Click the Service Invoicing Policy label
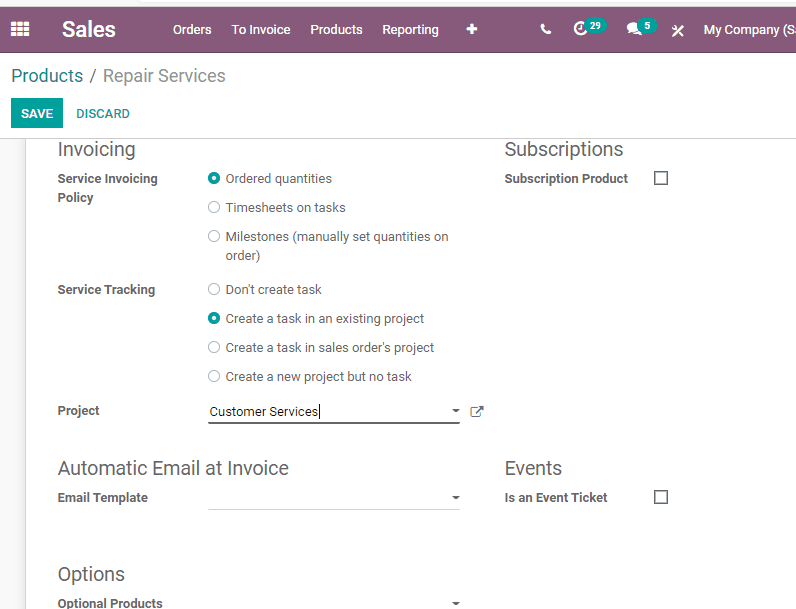 click(x=108, y=188)
